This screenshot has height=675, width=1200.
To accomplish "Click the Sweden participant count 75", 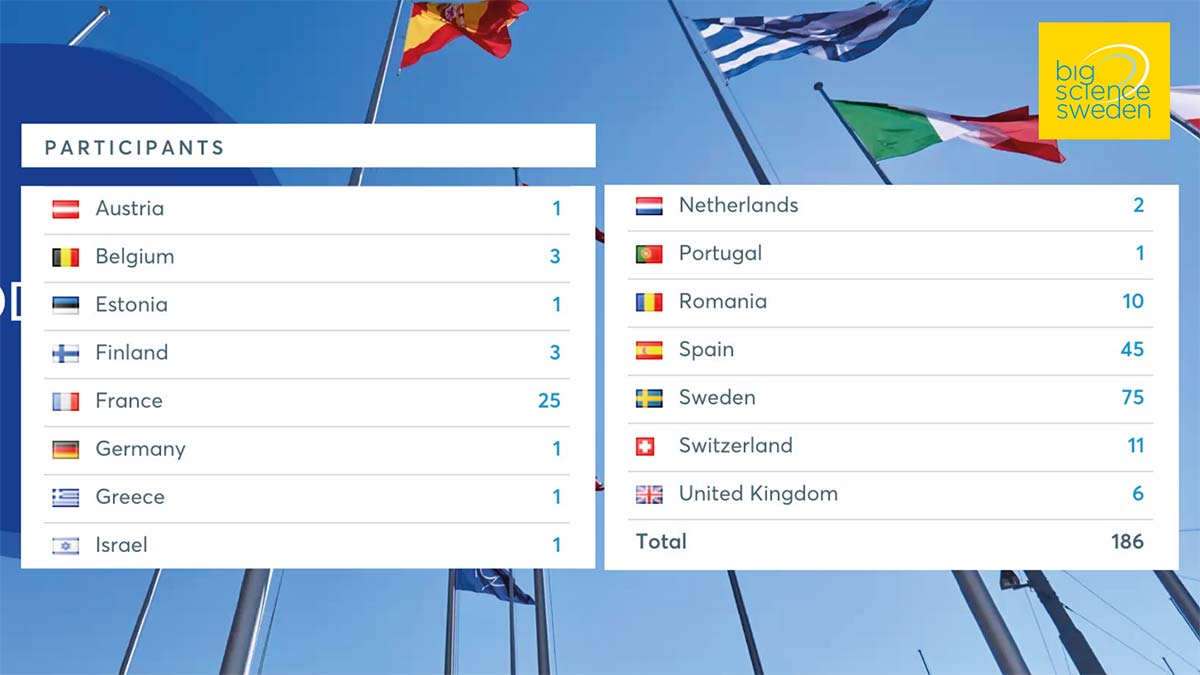I will click(x=1132, y=397).
